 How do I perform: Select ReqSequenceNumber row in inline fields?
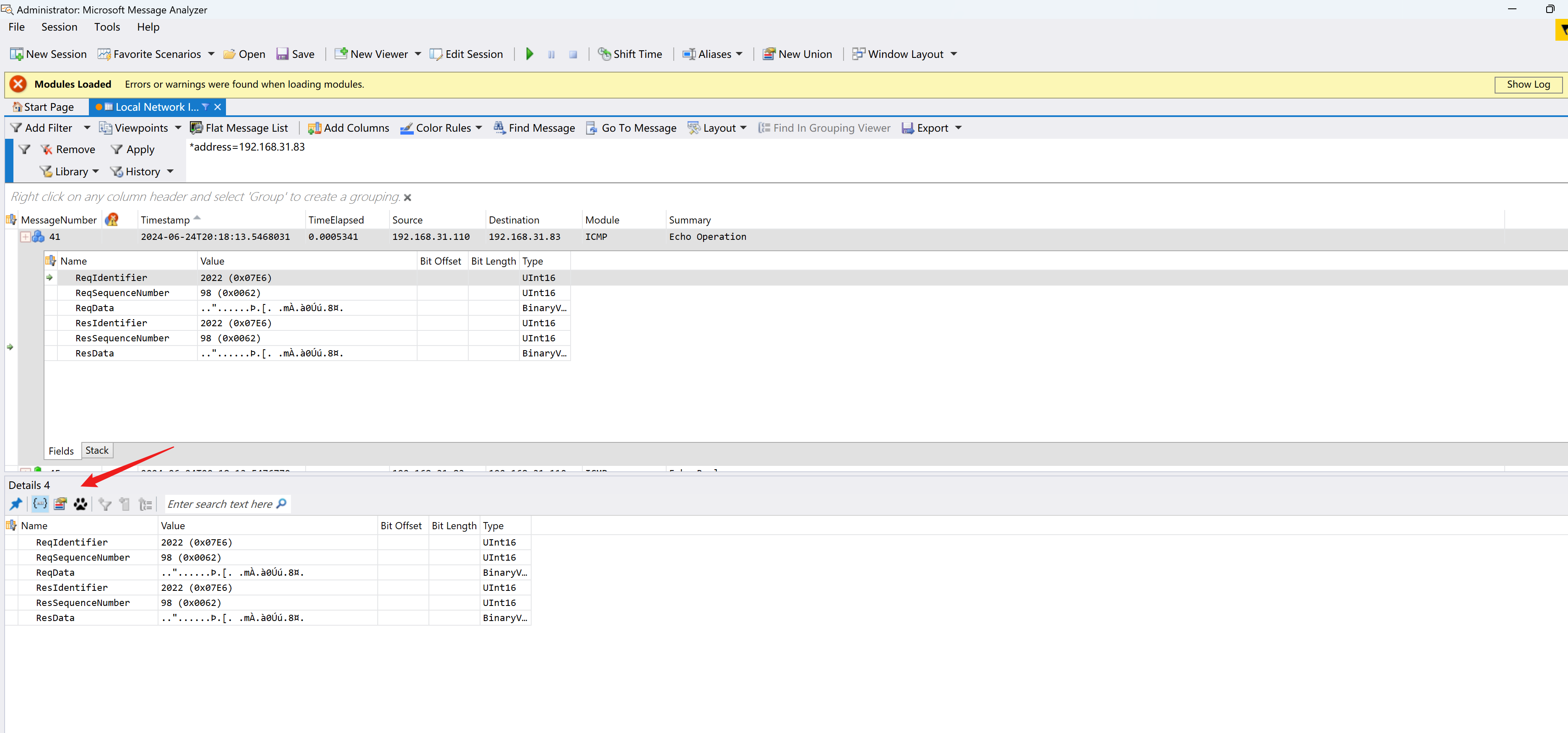(x=307, y=293)
